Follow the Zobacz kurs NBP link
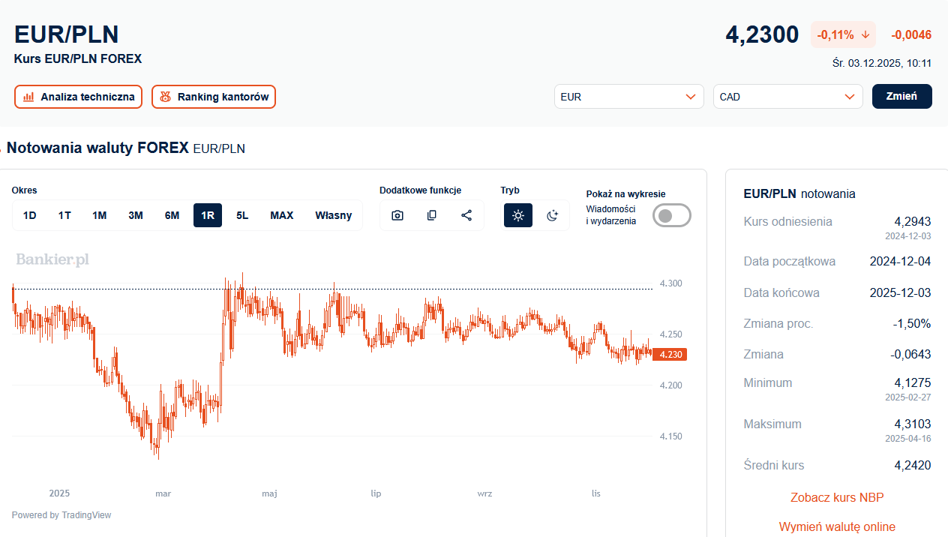Image resolution: width=948 pixels, height=537 pixels. pos(837,498)
